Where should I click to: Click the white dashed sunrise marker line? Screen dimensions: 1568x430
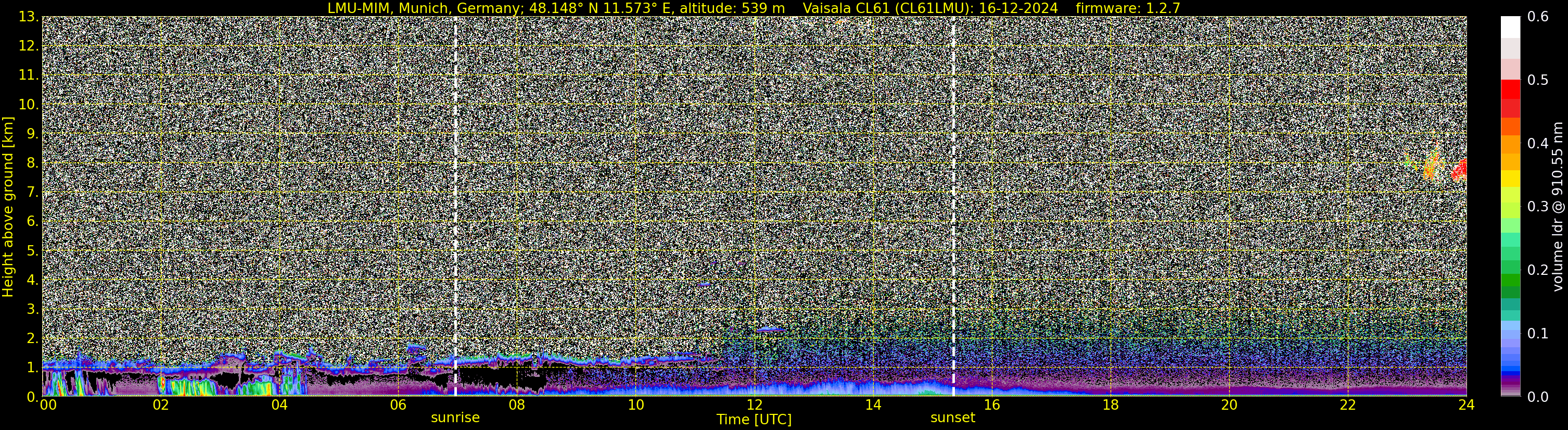(x=455, y=206)
